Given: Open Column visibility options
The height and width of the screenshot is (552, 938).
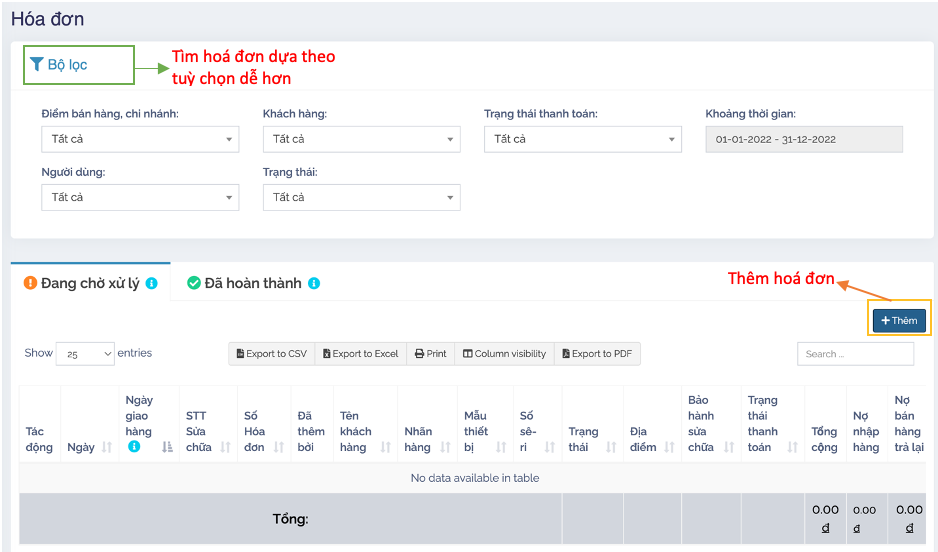Looking at the screenshot, I should click(x=504, y=354).
